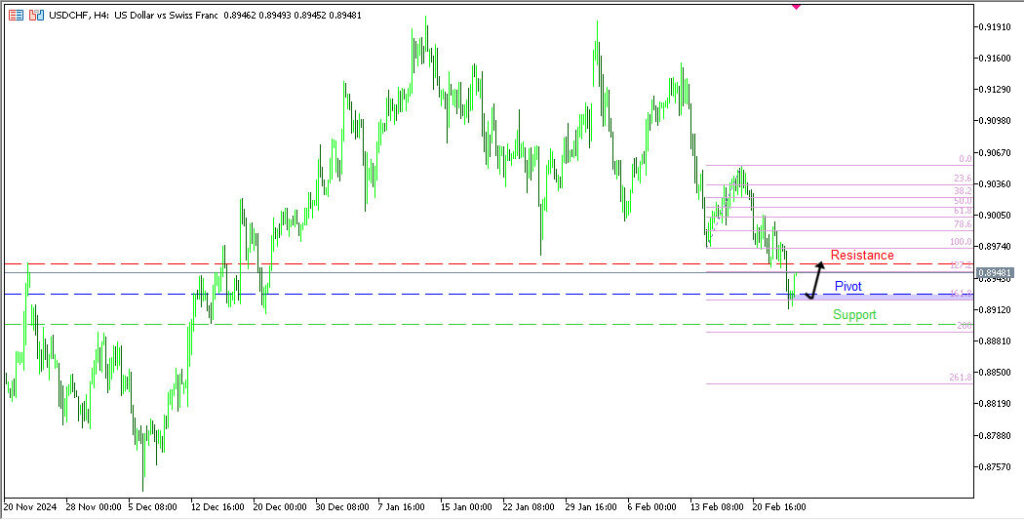Click the magenta triangle marker at chart top
Screen dimensions: 1024x520
point(796,5)
